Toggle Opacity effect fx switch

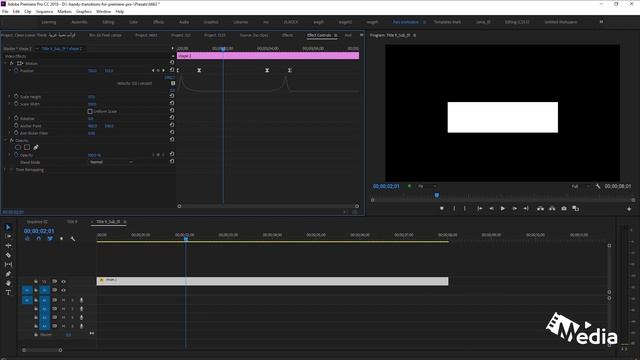click(12, 140)
